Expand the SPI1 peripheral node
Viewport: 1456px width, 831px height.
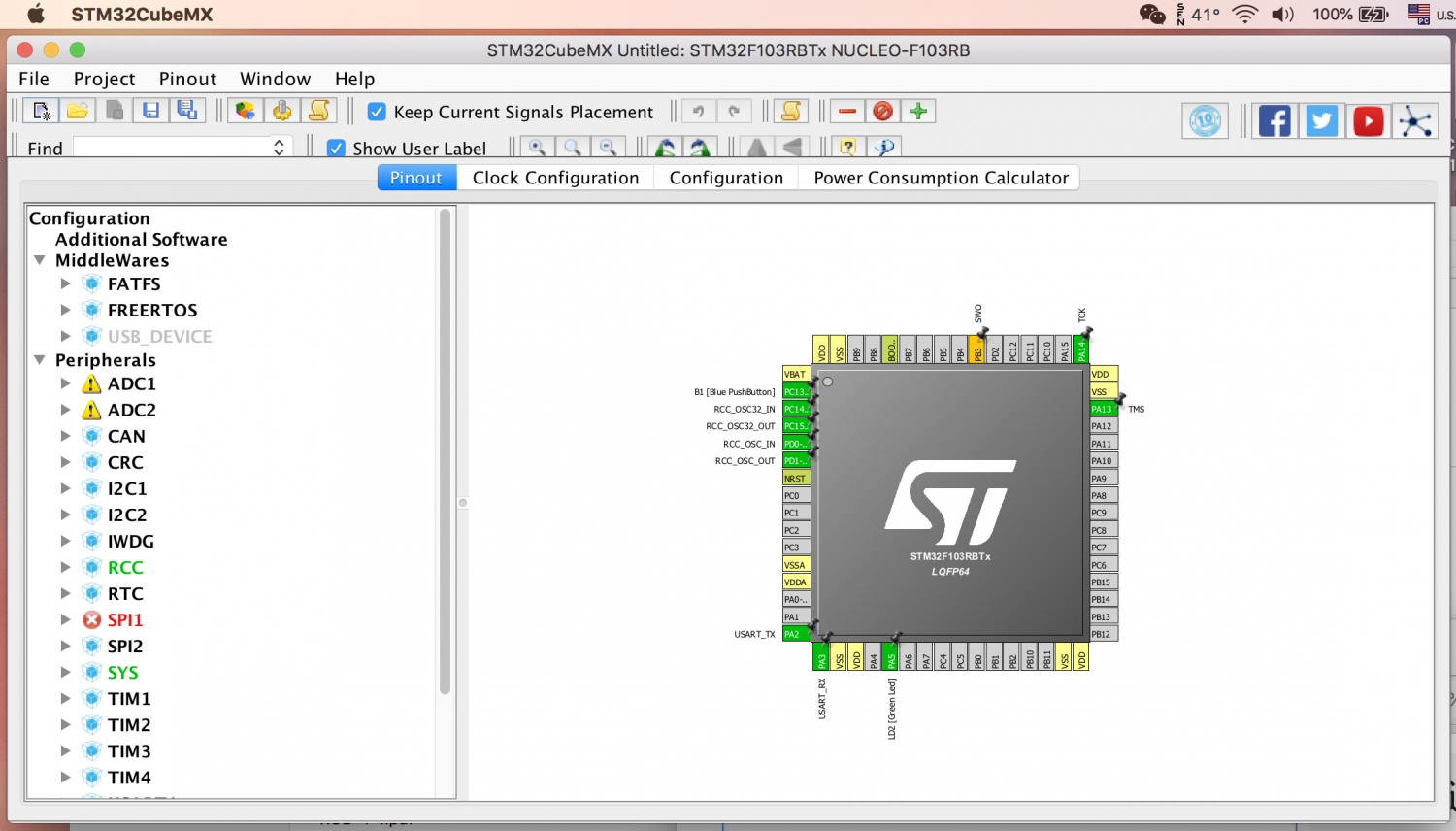coord(66,619)
